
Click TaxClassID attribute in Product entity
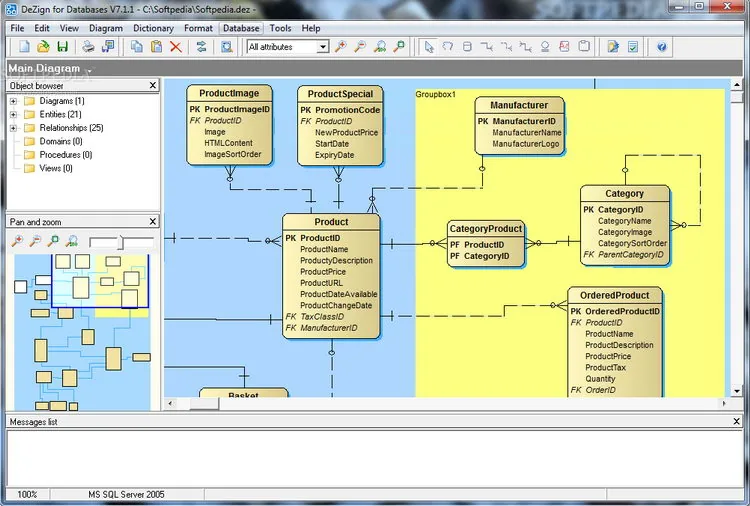322,317
